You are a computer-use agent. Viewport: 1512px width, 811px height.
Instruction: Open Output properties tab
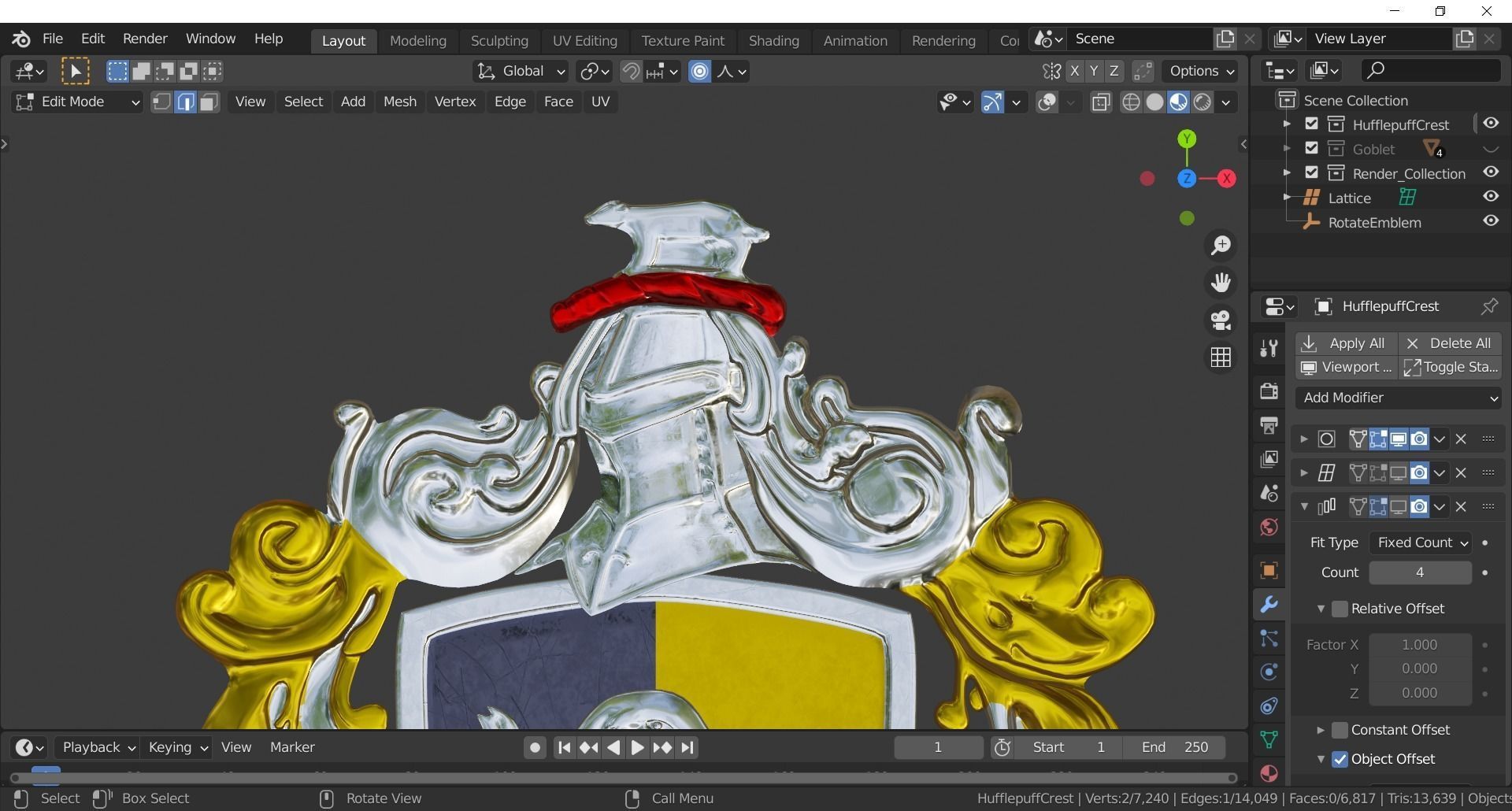pos(1268,425)
